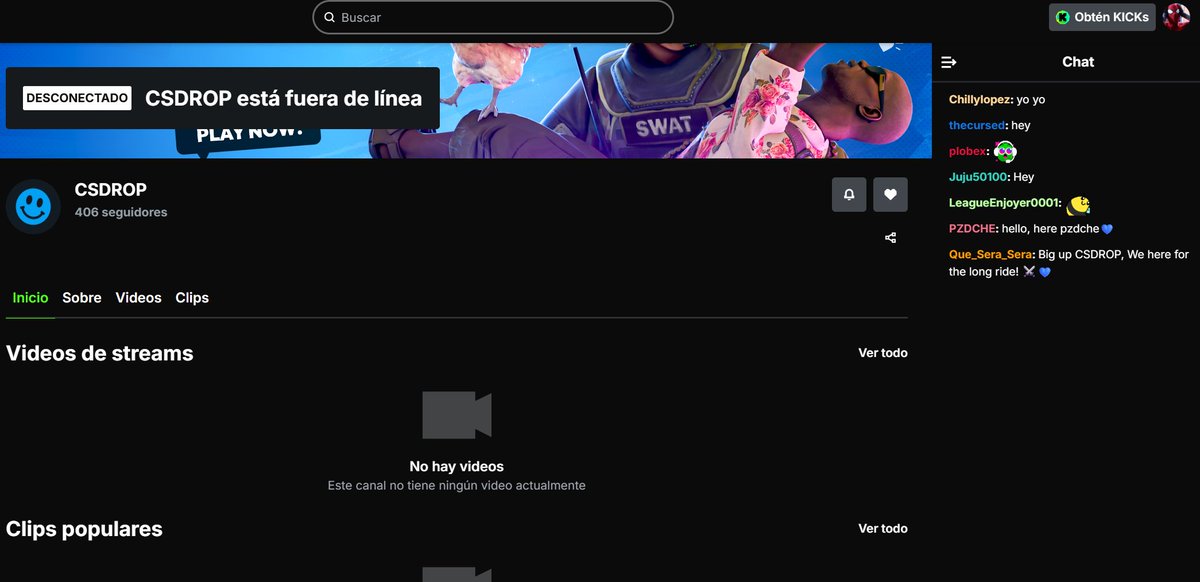Click thecursed username in chat
Screen dimensions: 1200x582
(x=977, y=126)
